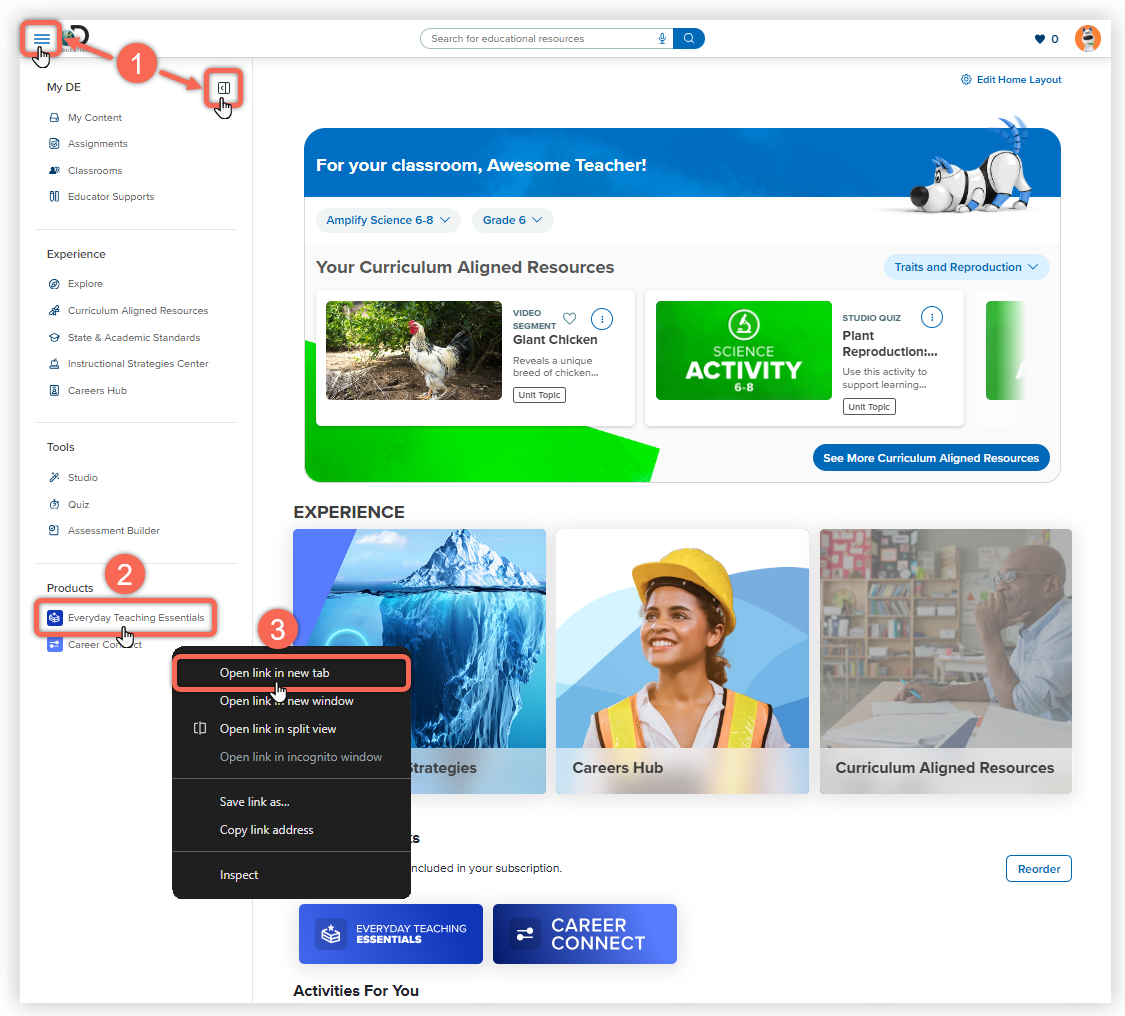The image size is (1125, 1016).
Task: Open the Careers Hub experience card
Action: click(x=682, y=662)
